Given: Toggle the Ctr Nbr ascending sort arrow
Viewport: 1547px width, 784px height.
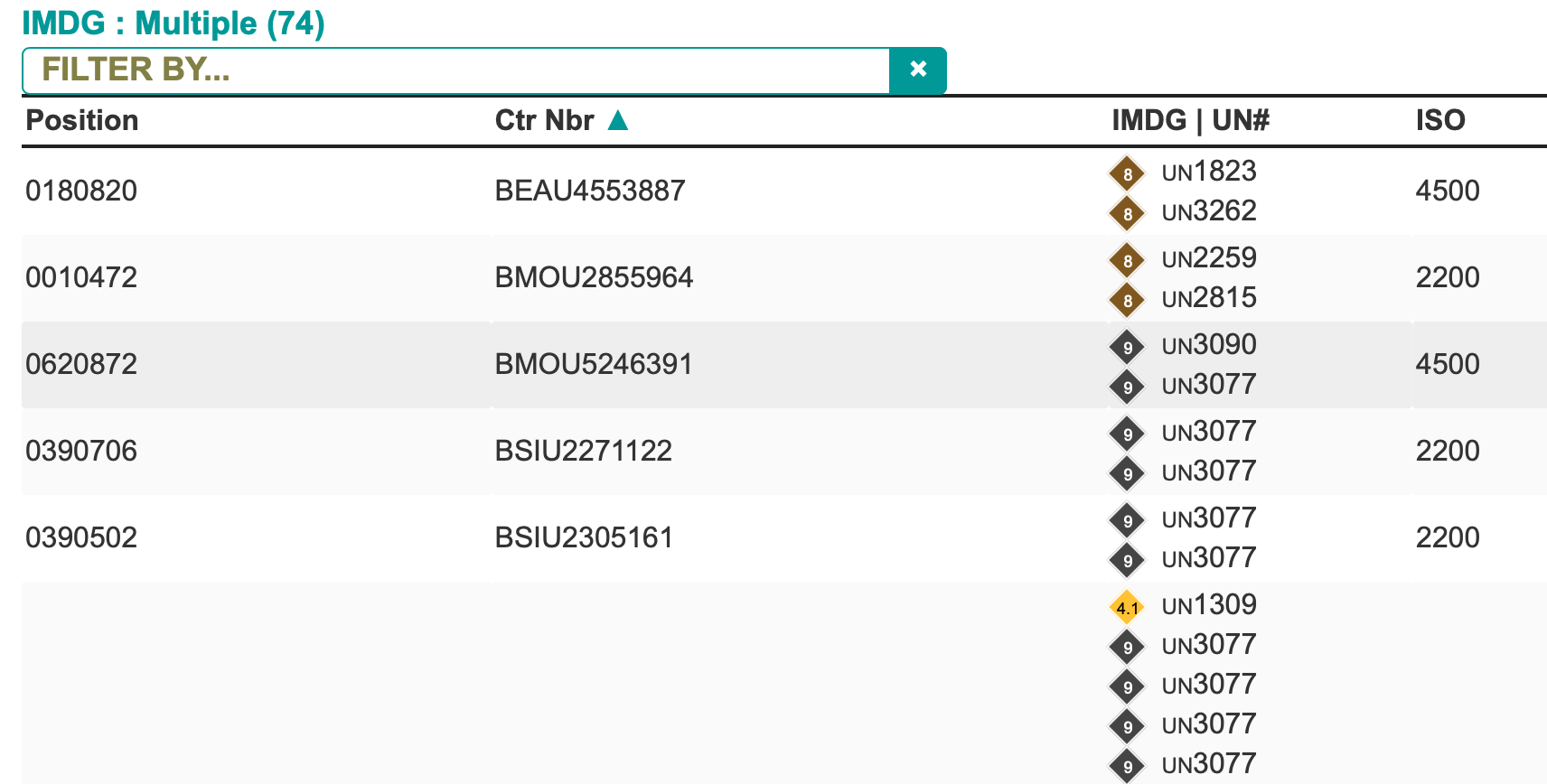Looking at the screenshot, I should click(618, 120).
